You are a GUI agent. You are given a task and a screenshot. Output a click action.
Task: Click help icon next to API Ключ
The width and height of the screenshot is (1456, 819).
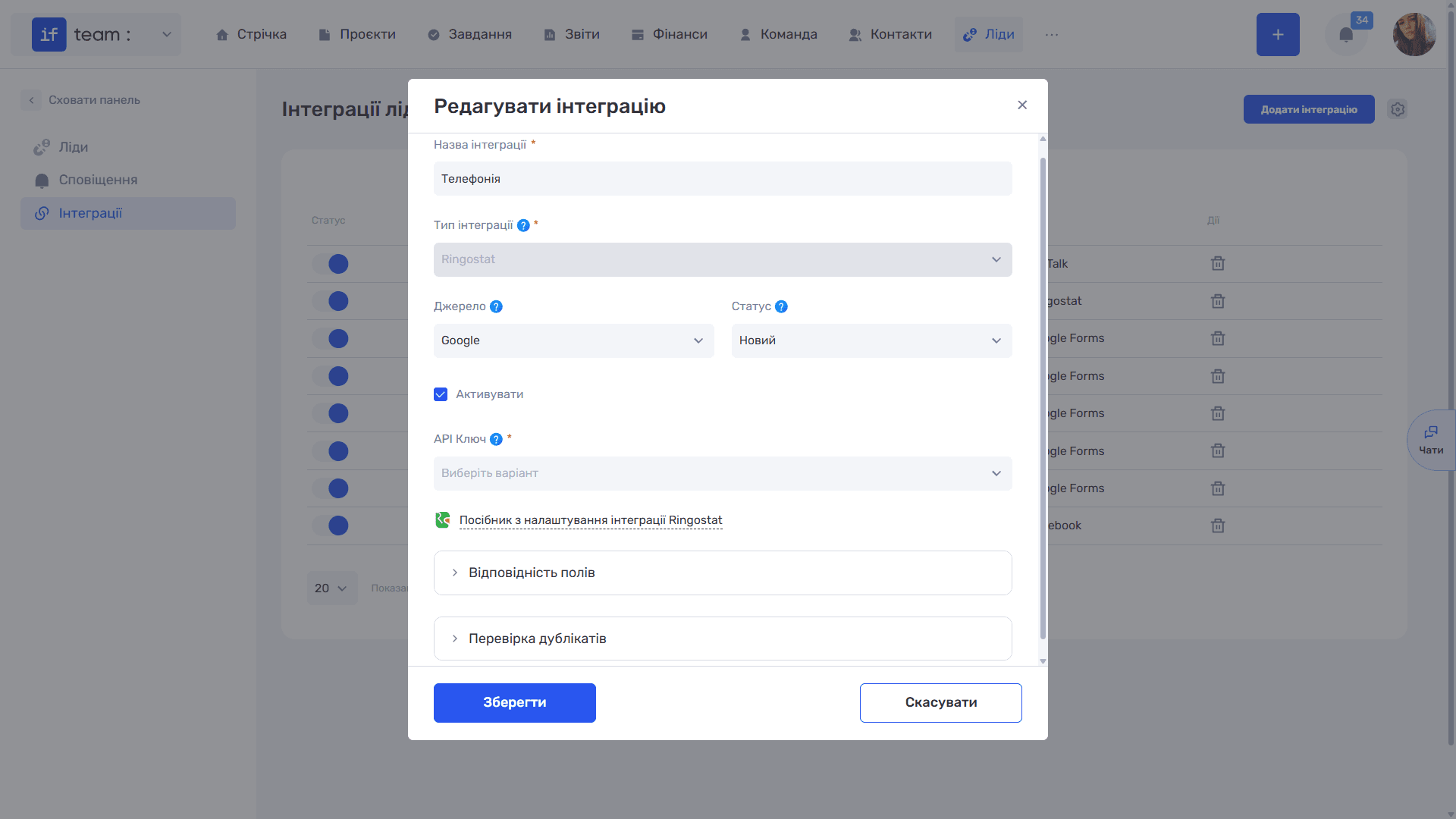click(496, 439)
